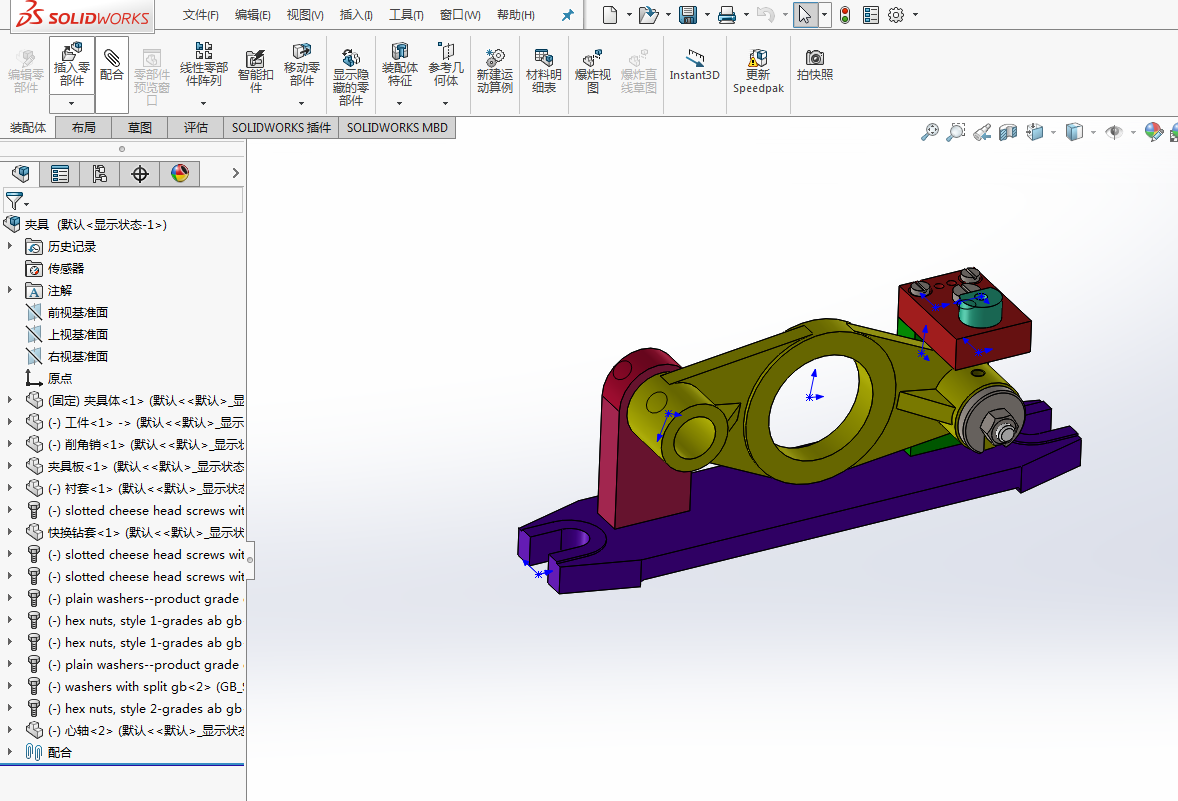Click the 更新 Speedpak button
This screenshot has height=801, width=1178.
point(758,71)
